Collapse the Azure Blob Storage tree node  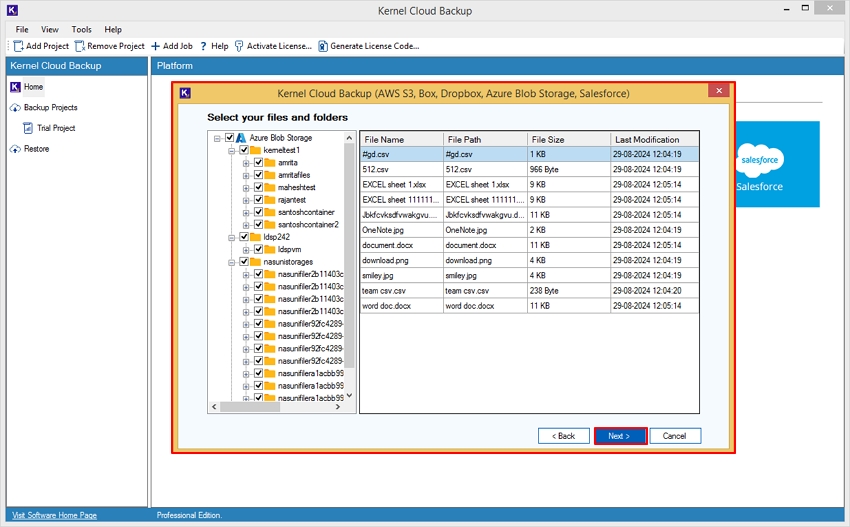tap(217, 138)
